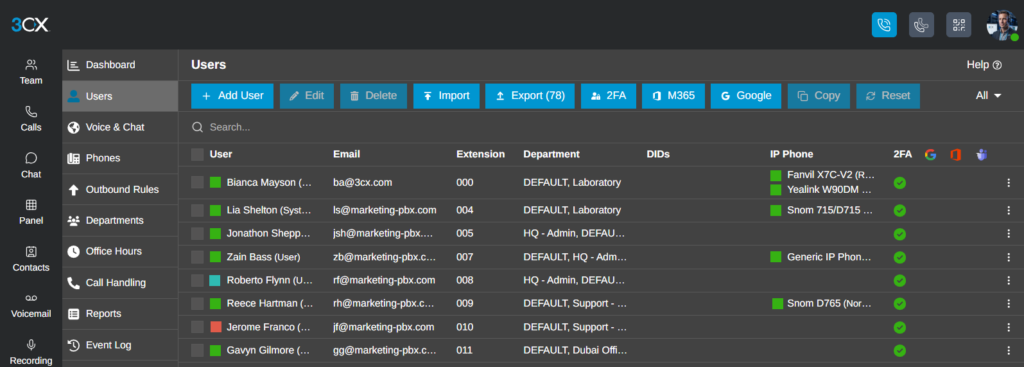Open the softphone dialer icon in header

point(884,25)
